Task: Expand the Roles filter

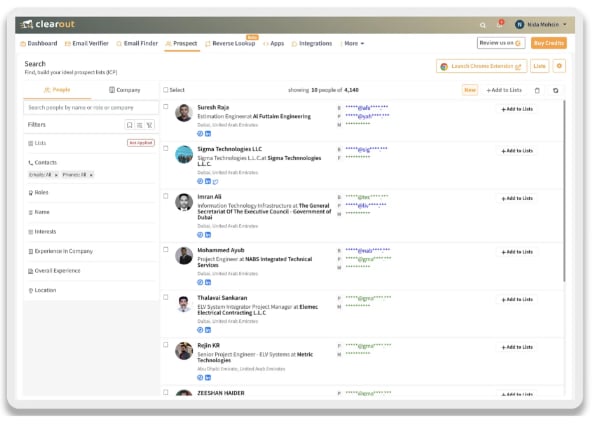Action: coord(91,192)
